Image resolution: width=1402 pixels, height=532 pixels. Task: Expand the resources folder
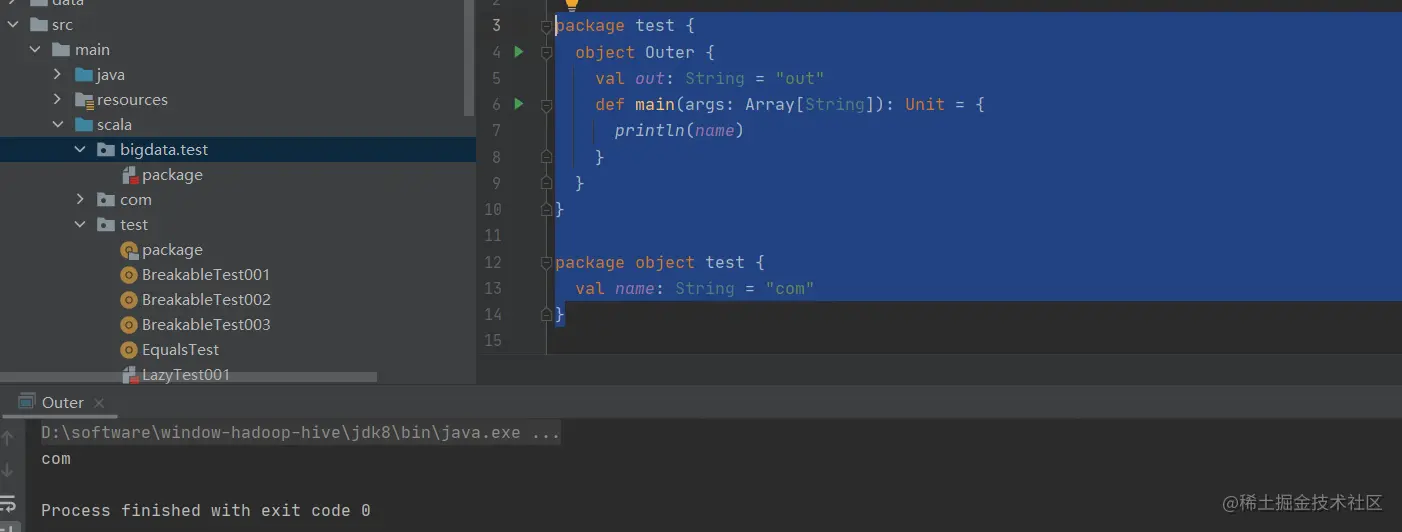point(57,100)
